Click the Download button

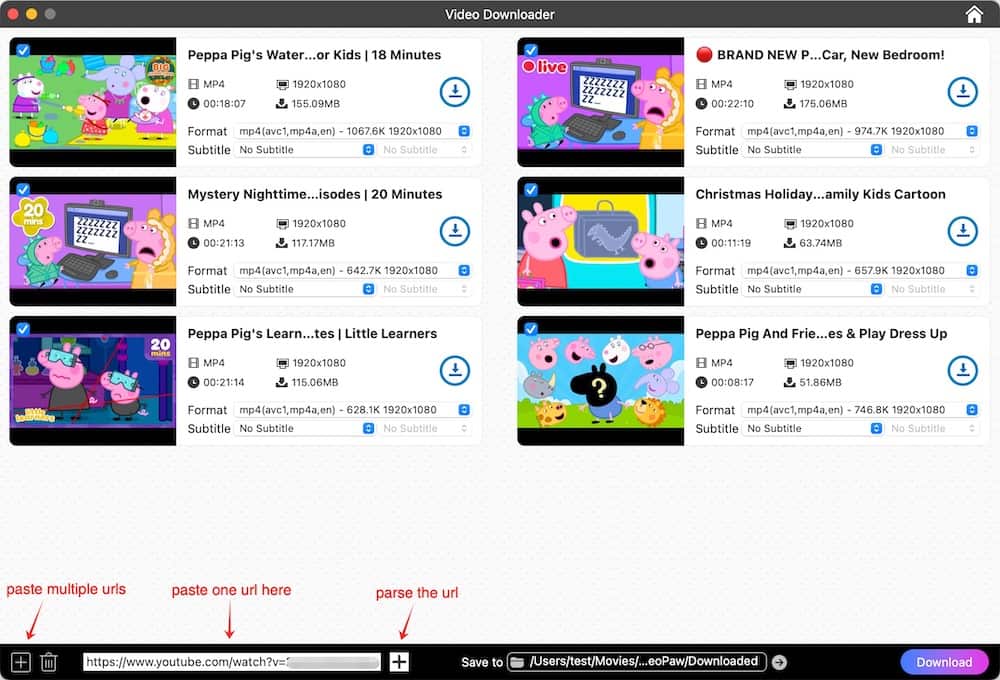[x=944, y=662]
